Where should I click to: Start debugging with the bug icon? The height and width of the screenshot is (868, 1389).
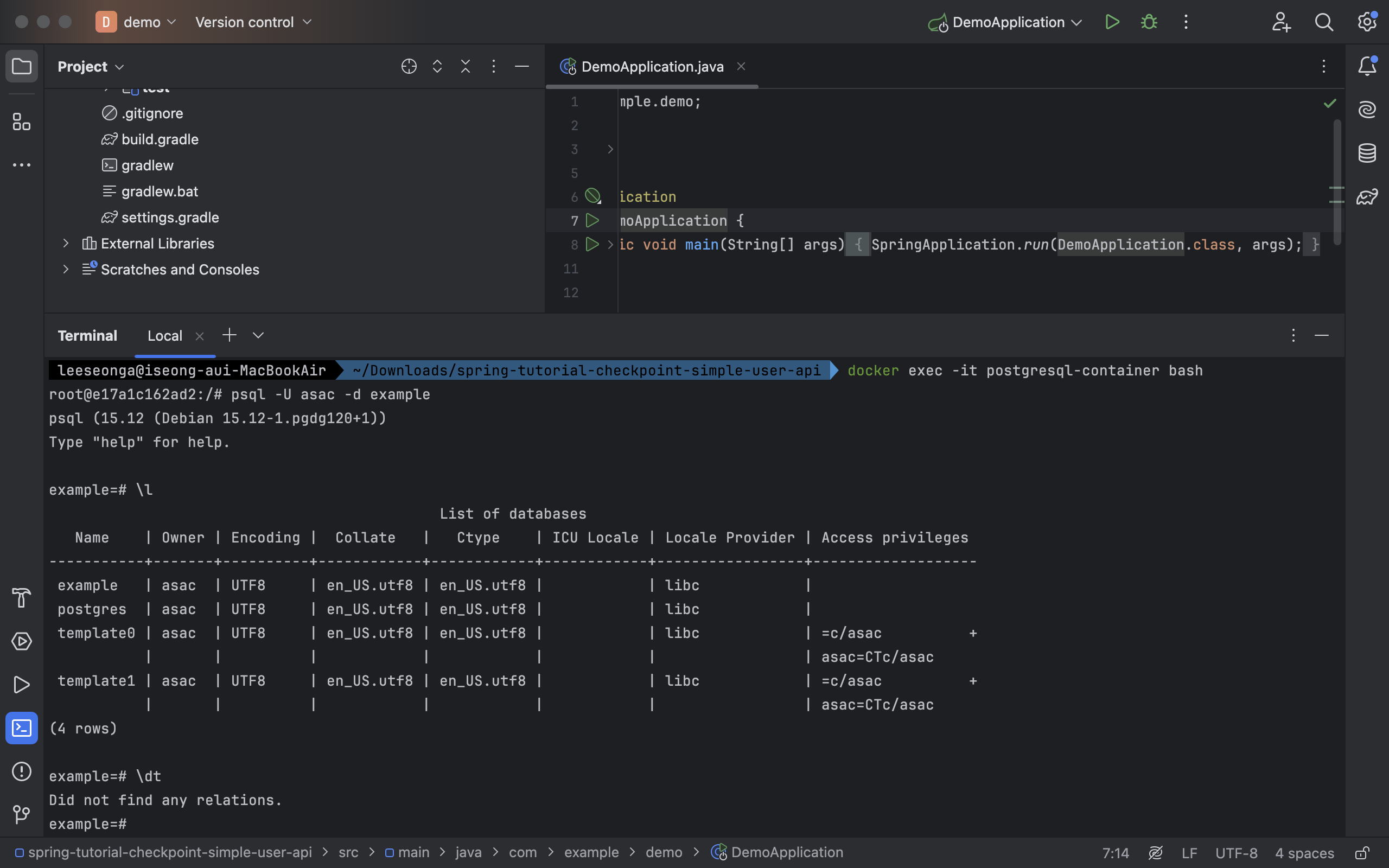click(1149, 22)
